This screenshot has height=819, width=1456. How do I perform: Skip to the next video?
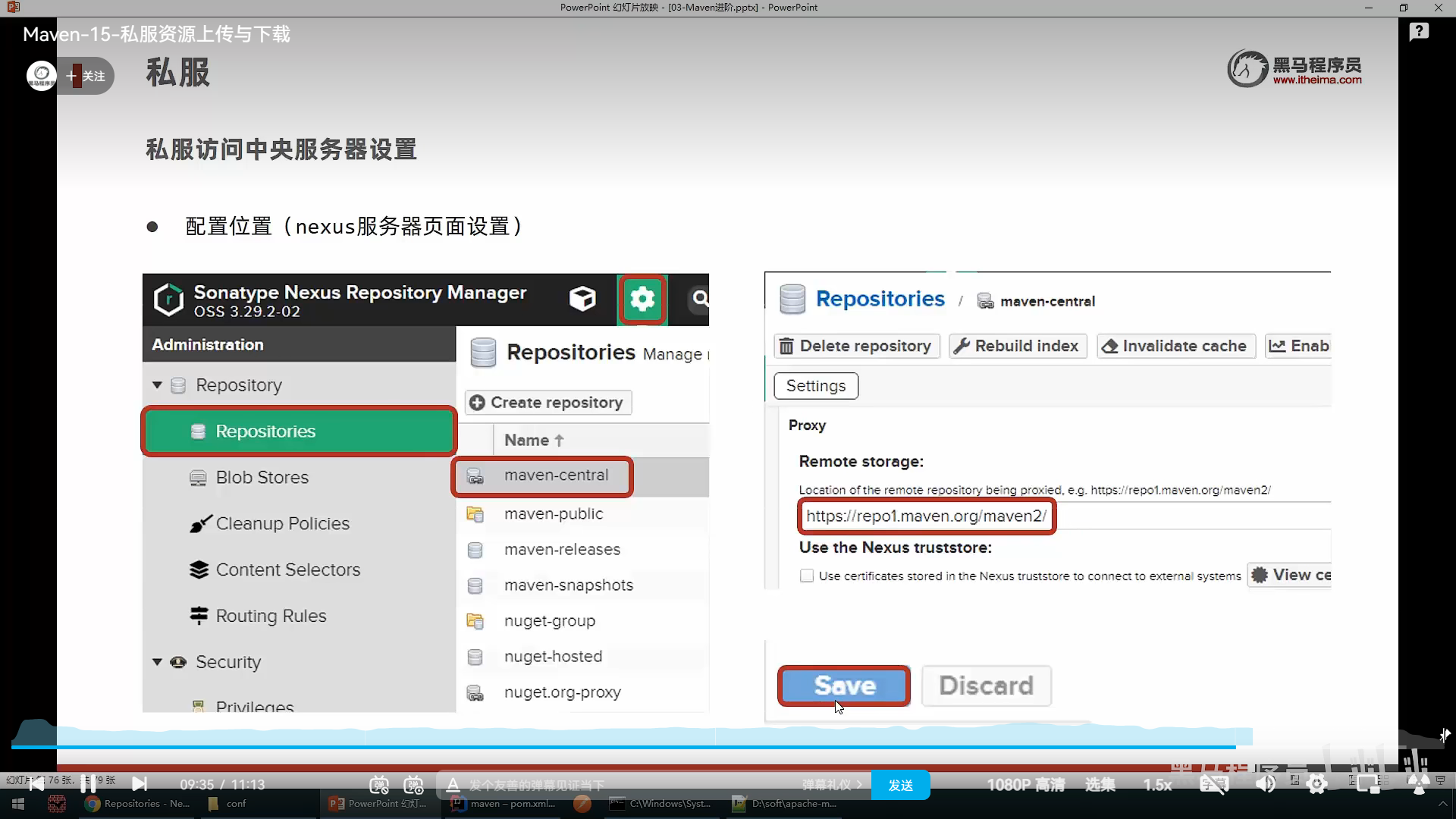(140, 783)
